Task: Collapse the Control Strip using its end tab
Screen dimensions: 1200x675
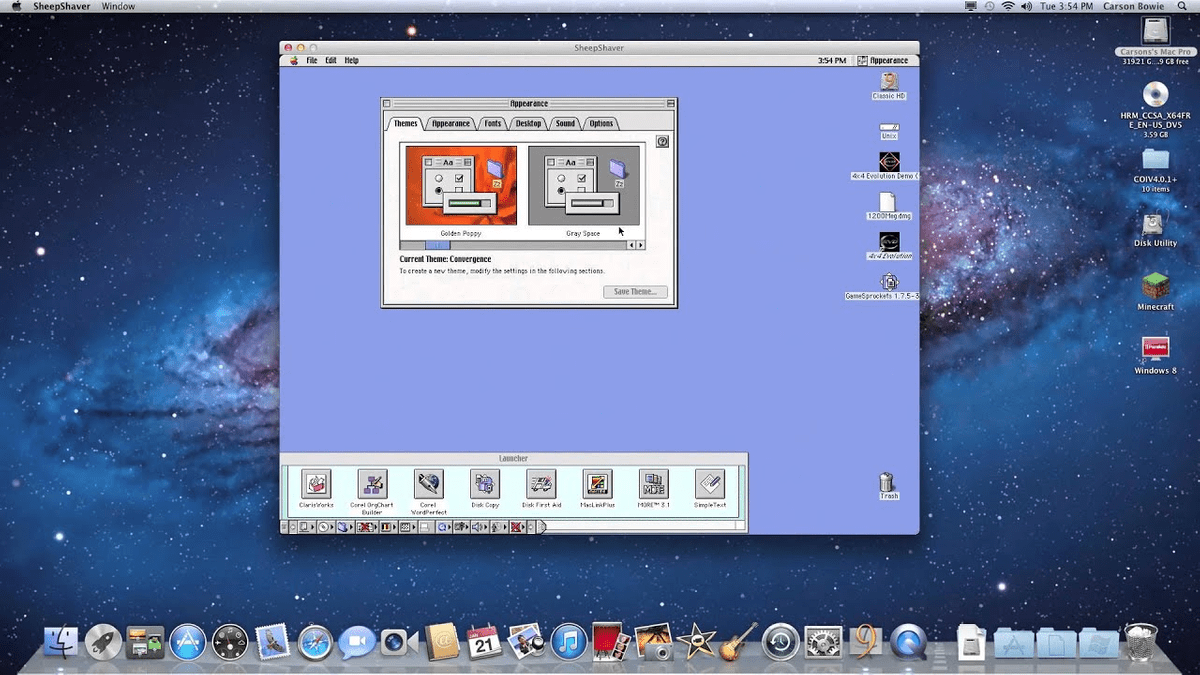Action: (x=541, y=527)
